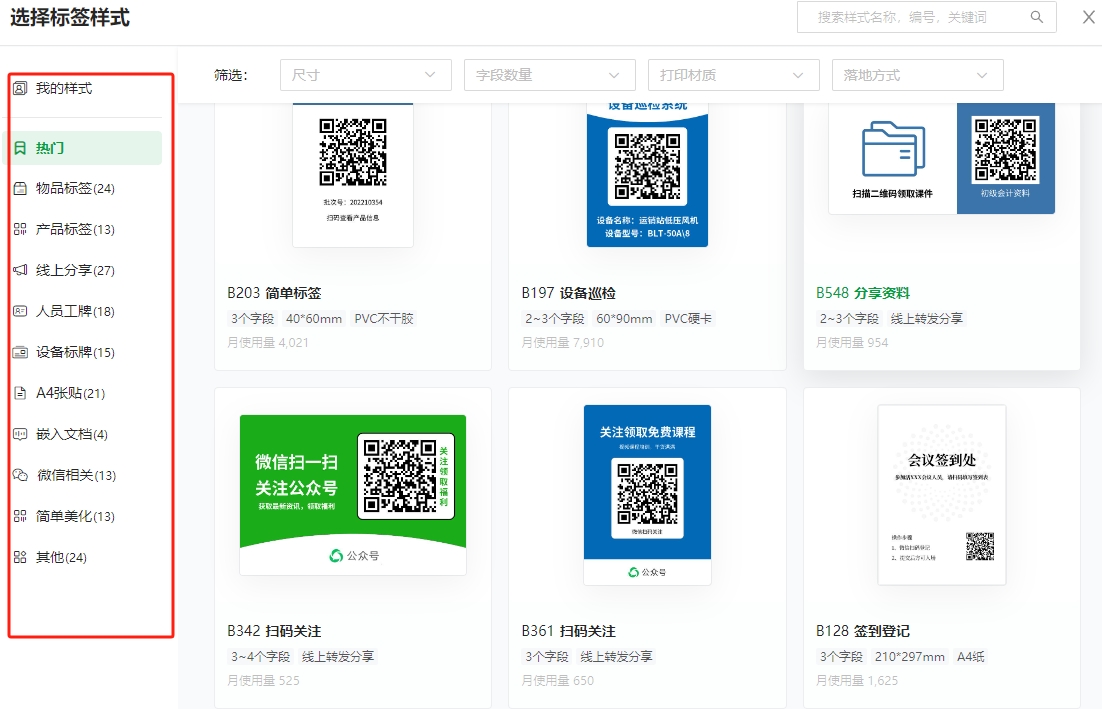Open 物品标签(24) category
The width and height of the screenshot is (1102, 709).
click(75, 188)
